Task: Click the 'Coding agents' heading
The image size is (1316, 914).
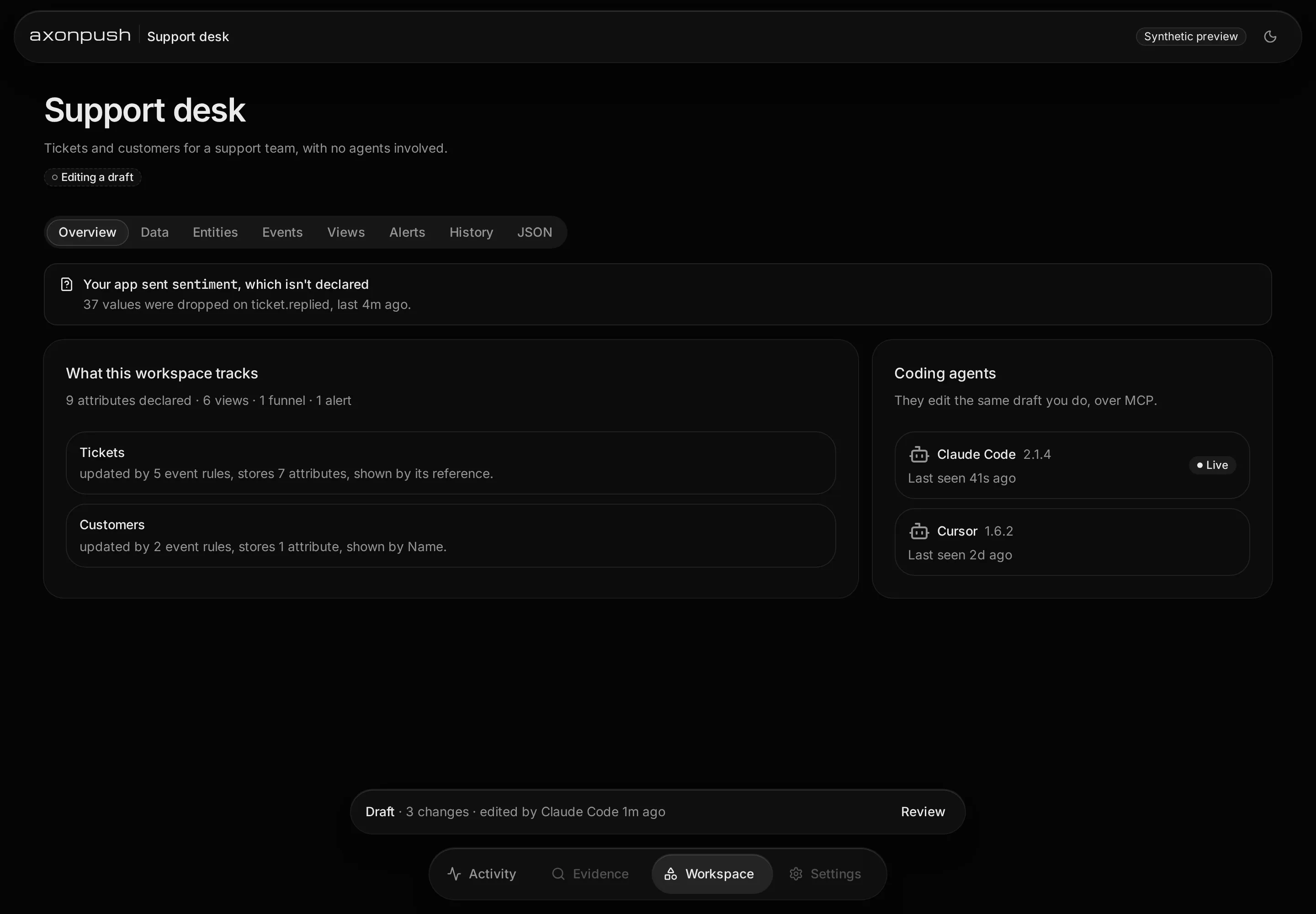Action: pos(945,373)
